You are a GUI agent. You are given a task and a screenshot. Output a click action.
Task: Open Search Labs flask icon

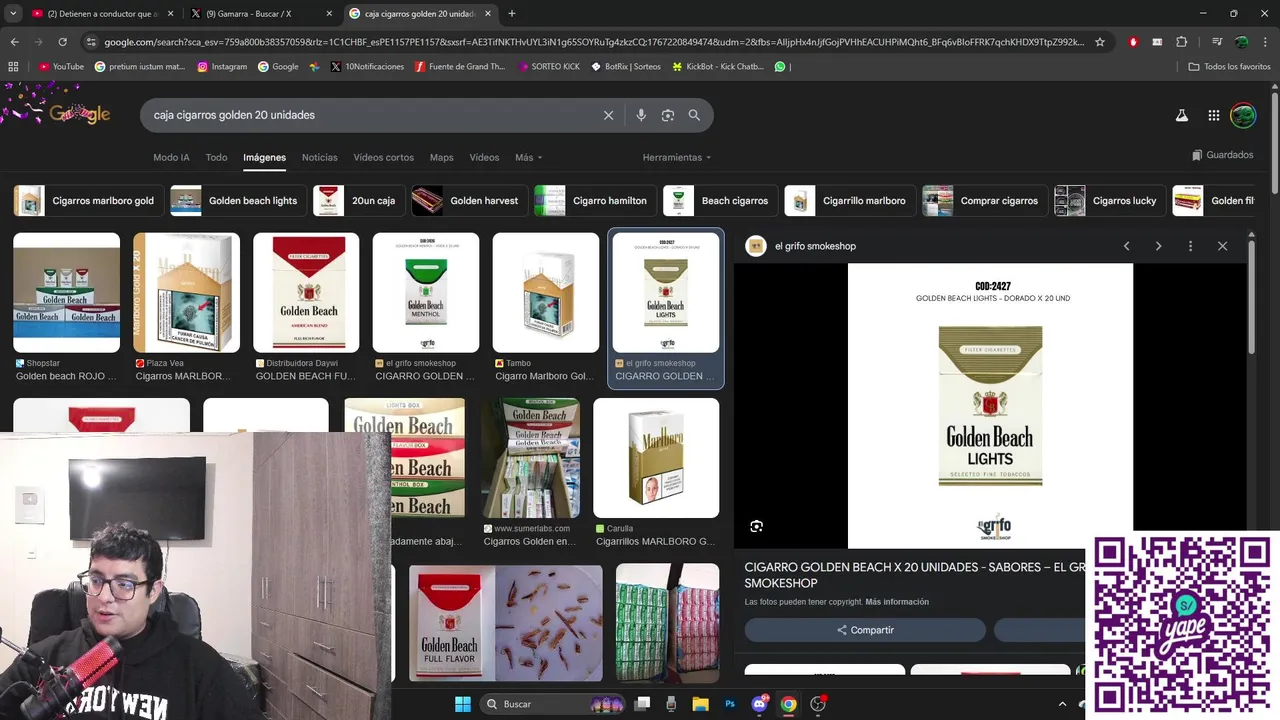(1181, 115)
